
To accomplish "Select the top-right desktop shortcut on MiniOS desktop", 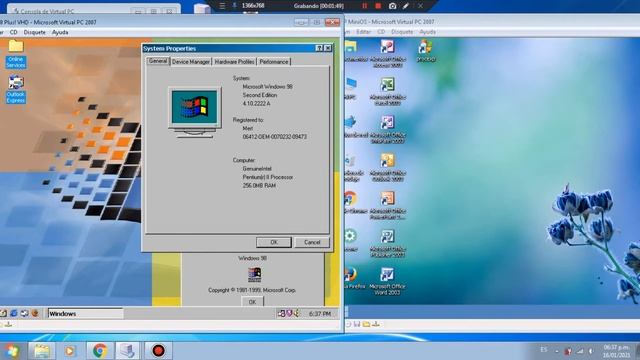I will (x=426, y=51).
